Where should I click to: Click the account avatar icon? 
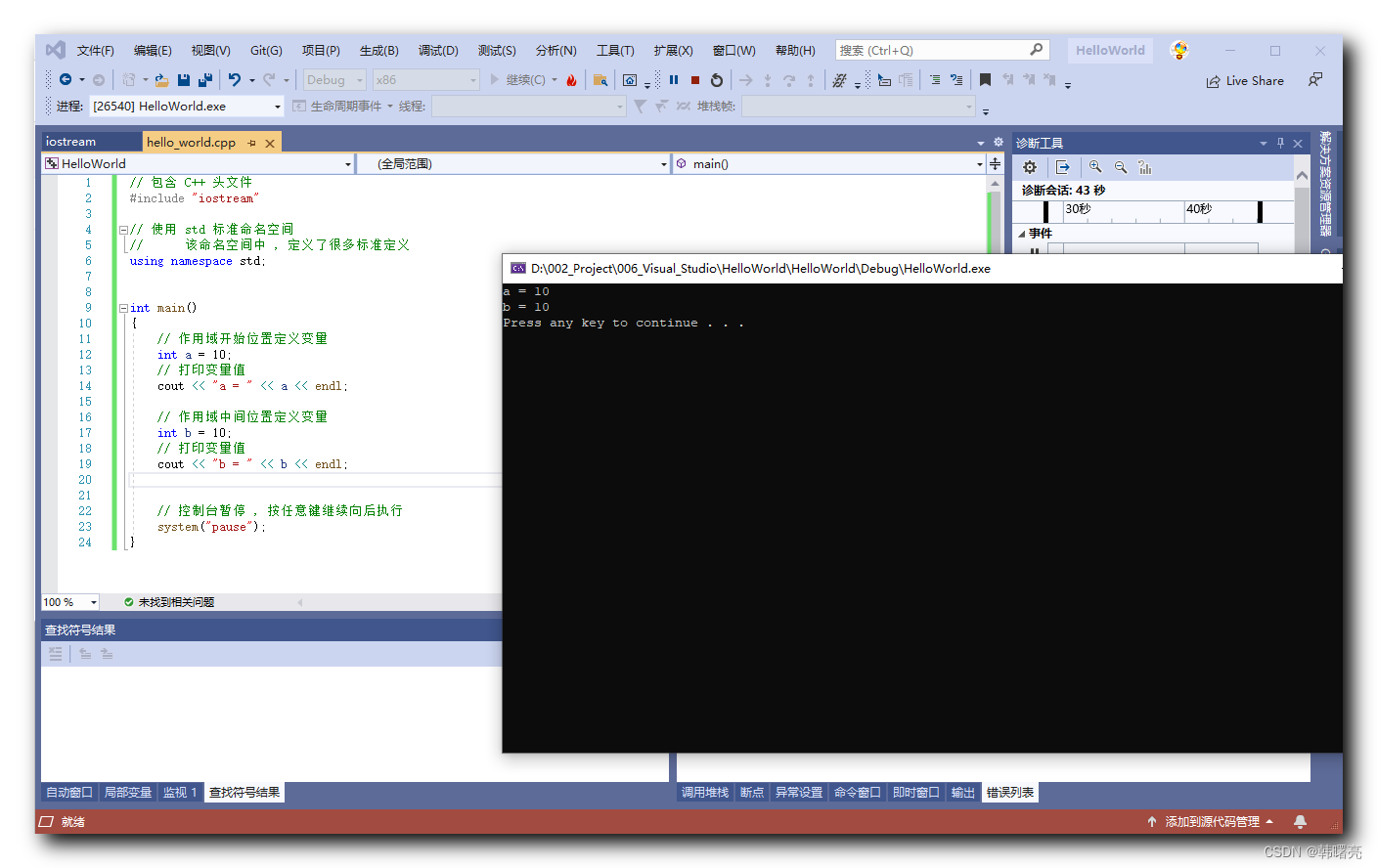pyautogui.click(x=1179, y=50)
